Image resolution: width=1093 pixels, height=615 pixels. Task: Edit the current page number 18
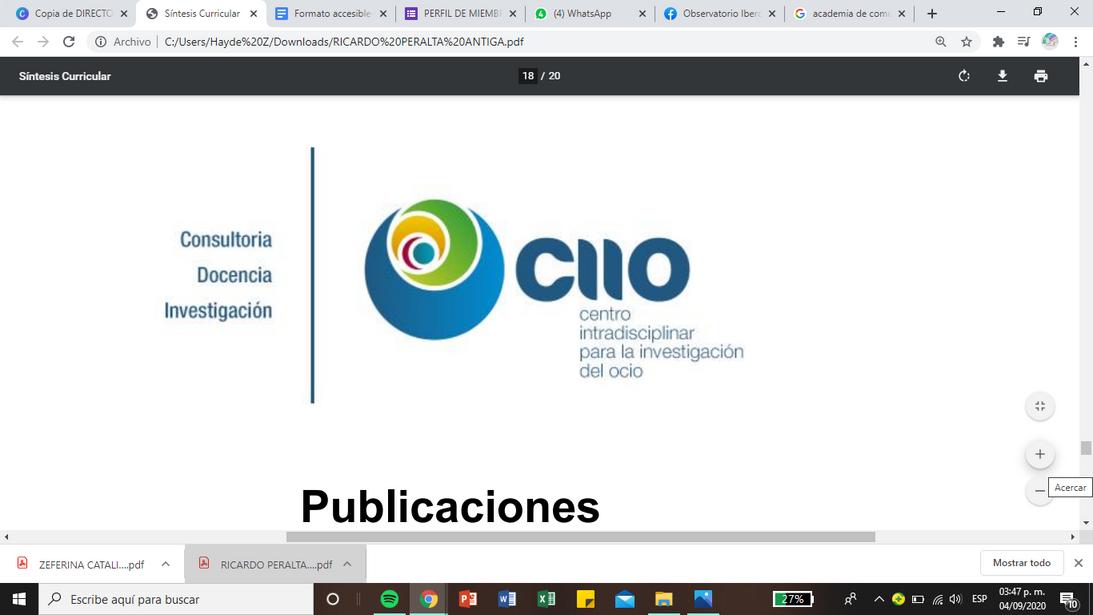pyautogui.click(x=528, y=76)
